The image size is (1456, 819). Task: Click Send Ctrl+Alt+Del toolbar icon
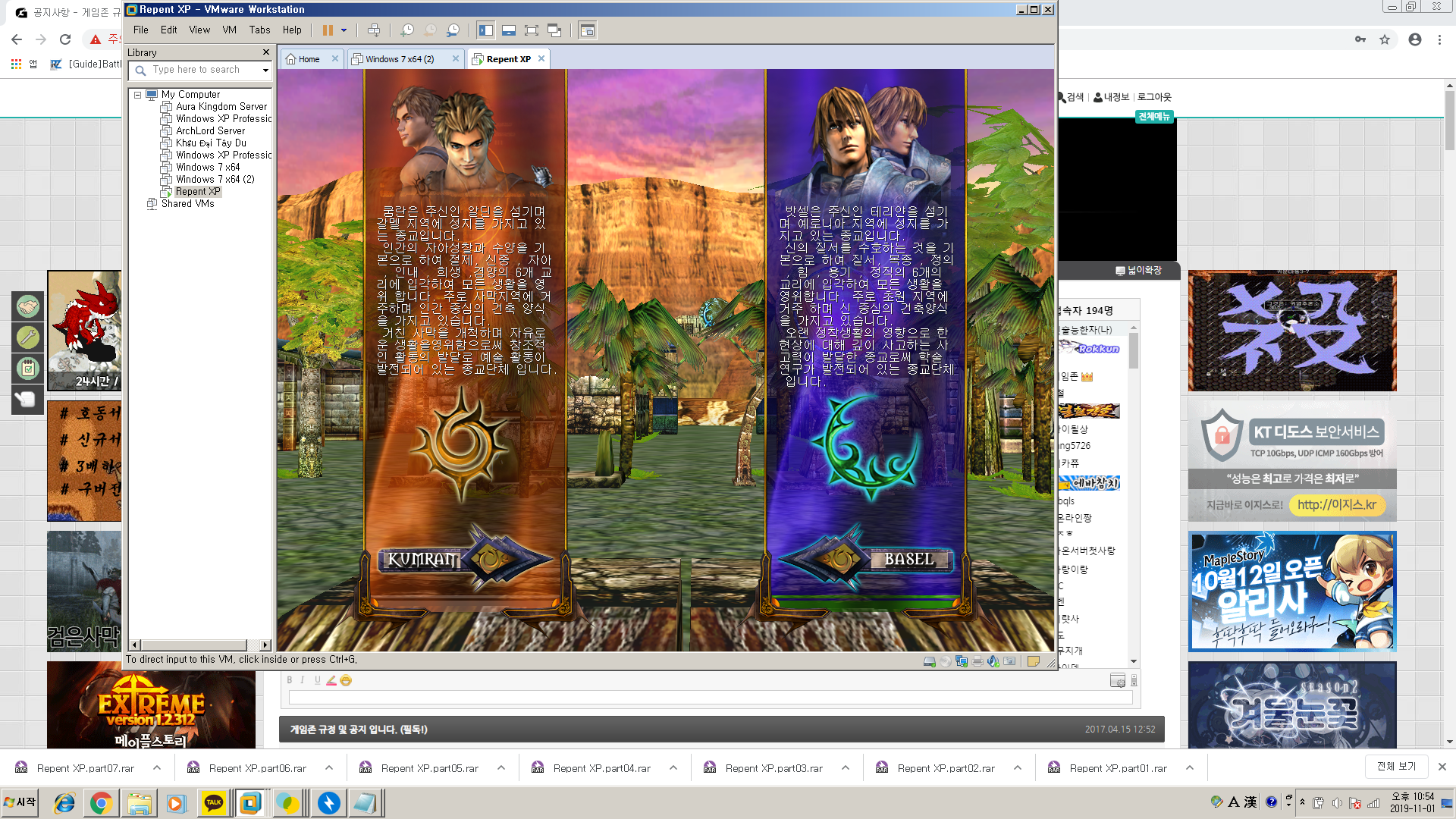(374, 30)
